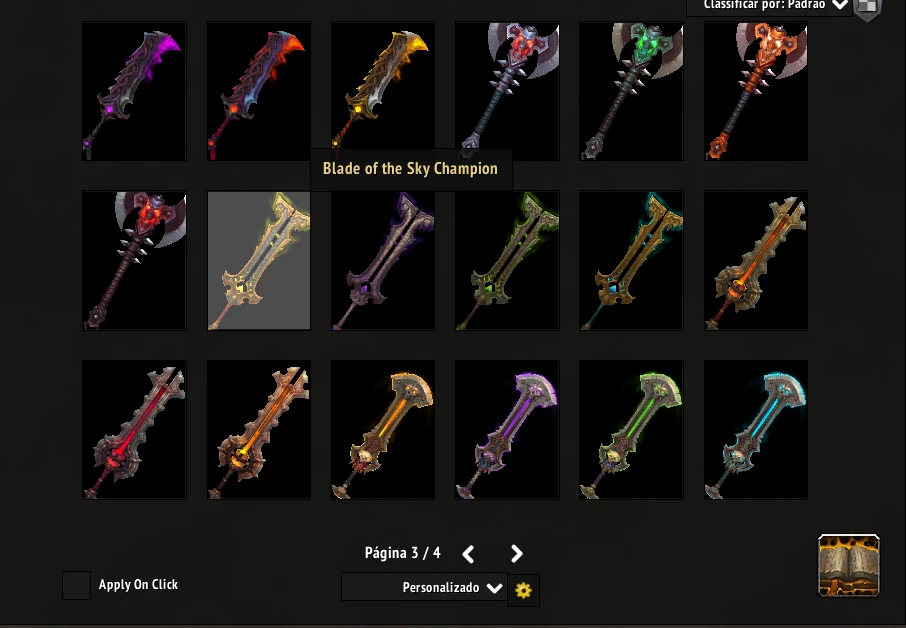Go to the previous page arrow
Screen dimensions: 906x628
click(x=469, y=554)
